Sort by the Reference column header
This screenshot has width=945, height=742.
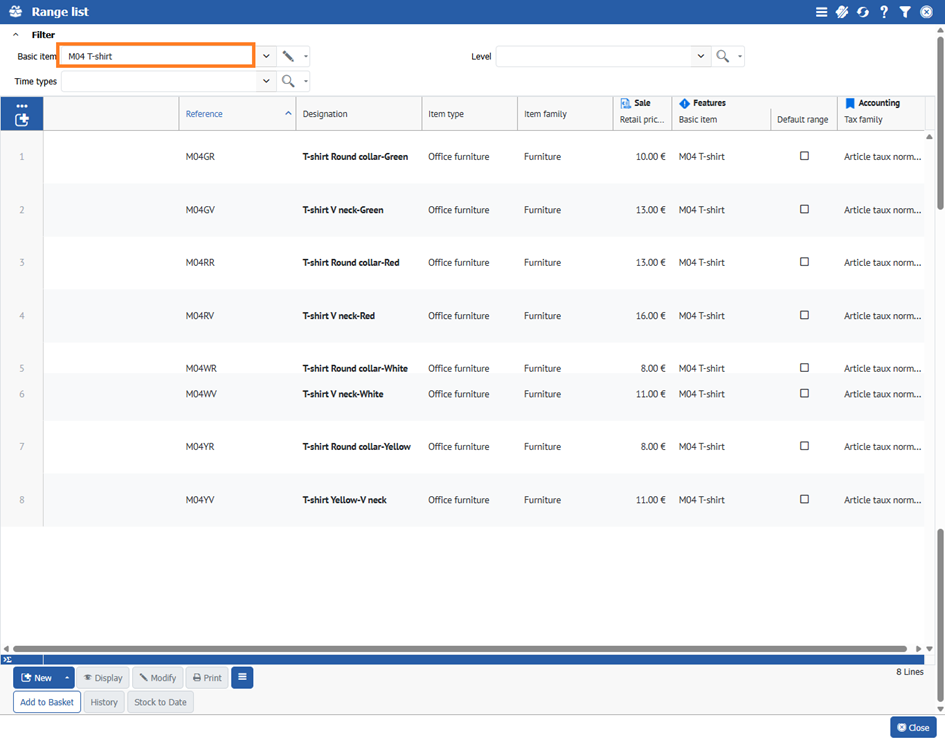(x=204, y=114)
